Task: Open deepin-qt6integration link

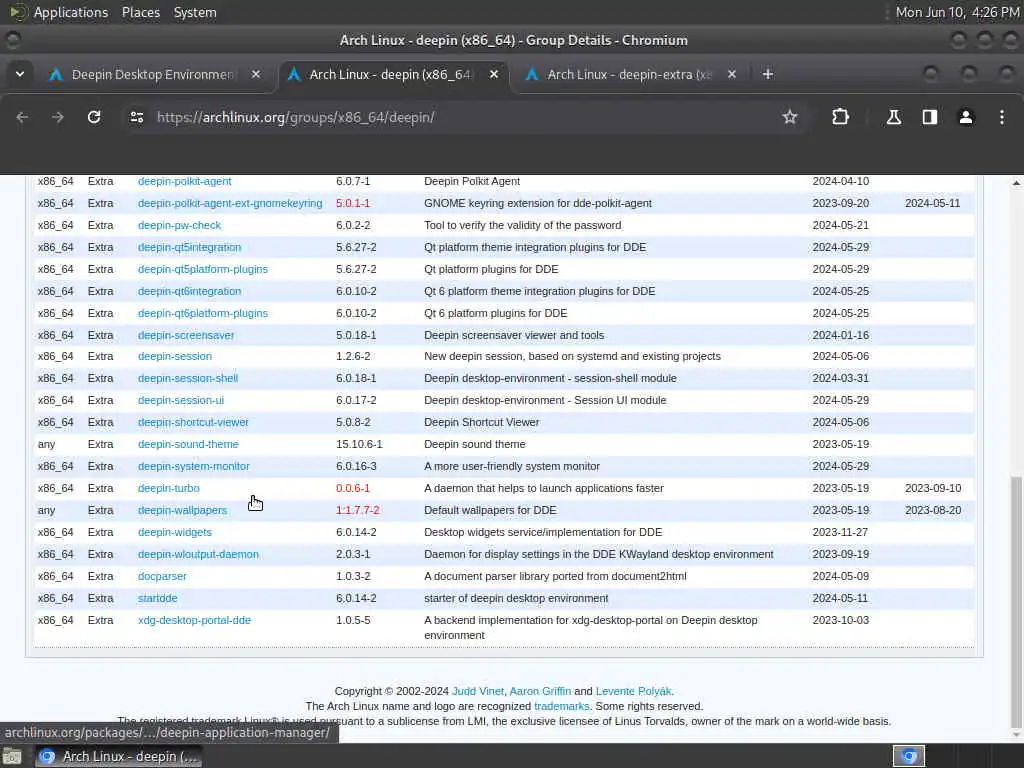Action: [189, 291]
